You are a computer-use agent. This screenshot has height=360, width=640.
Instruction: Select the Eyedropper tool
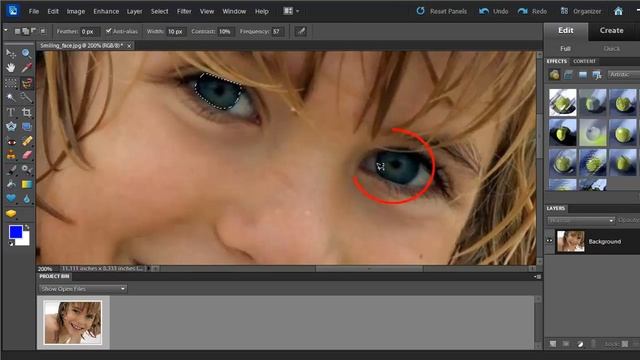tap(26, 68)
